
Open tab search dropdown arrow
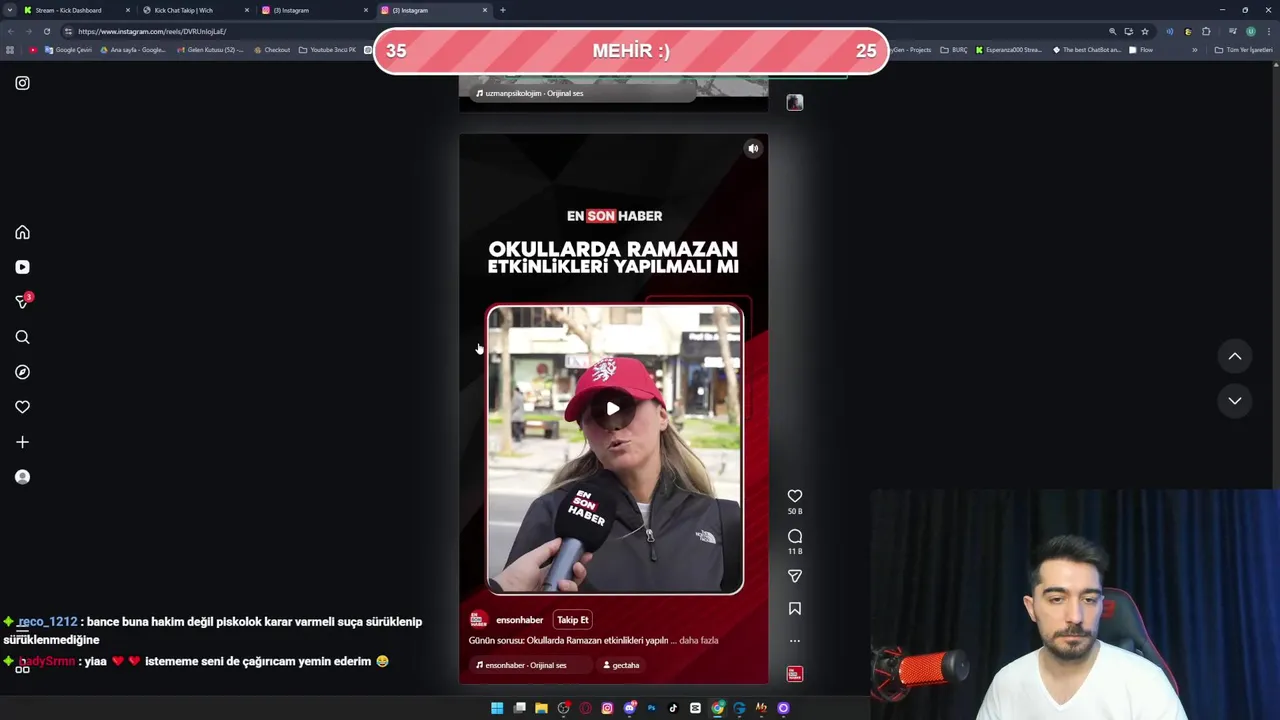click(9, 10)
